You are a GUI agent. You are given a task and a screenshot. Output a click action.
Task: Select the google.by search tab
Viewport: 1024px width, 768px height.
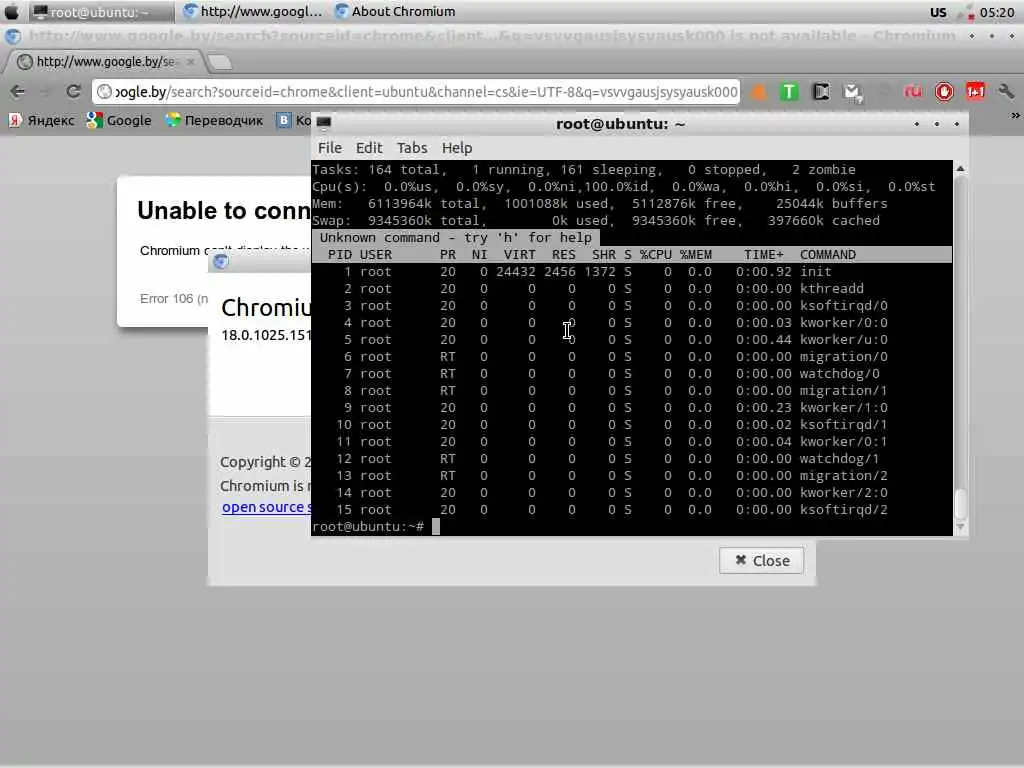tap(104, 62)
